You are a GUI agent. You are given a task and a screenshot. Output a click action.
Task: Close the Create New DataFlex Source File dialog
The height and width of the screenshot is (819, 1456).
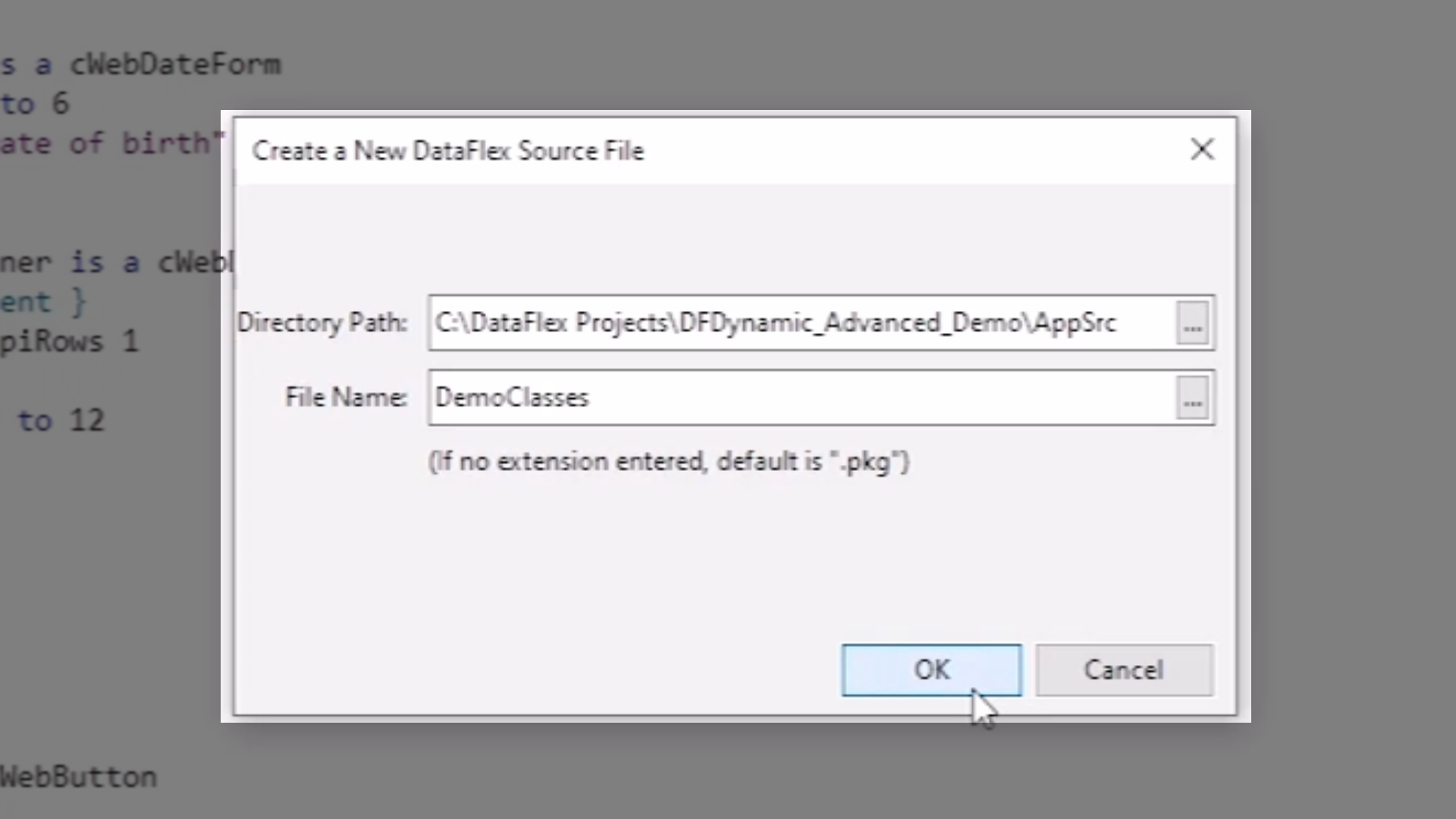[x=1202, y=149]
